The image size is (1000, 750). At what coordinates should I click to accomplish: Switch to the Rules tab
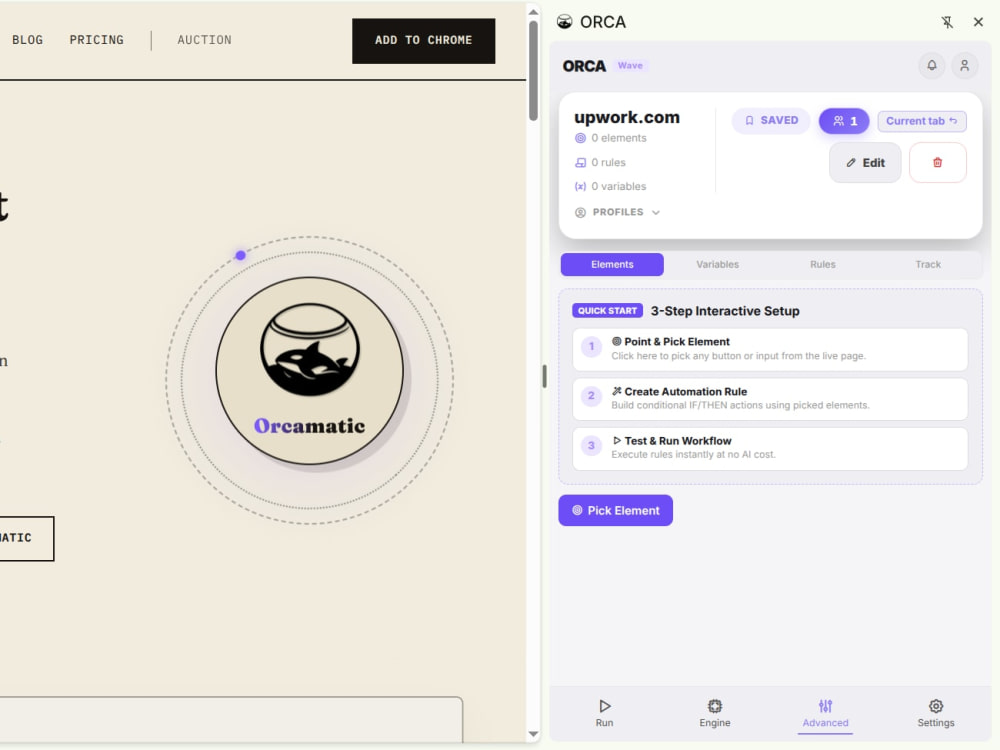[823, 265]
